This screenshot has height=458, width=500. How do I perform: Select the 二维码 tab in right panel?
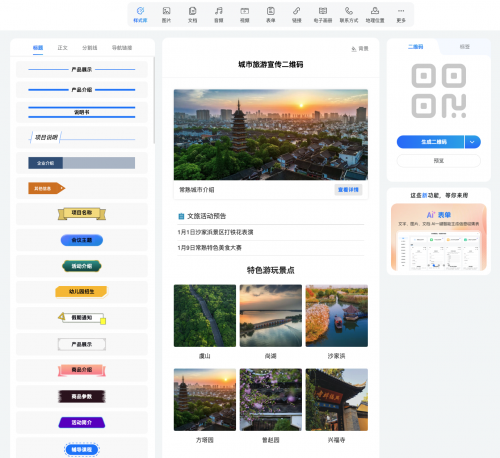[x=415, y=47]
